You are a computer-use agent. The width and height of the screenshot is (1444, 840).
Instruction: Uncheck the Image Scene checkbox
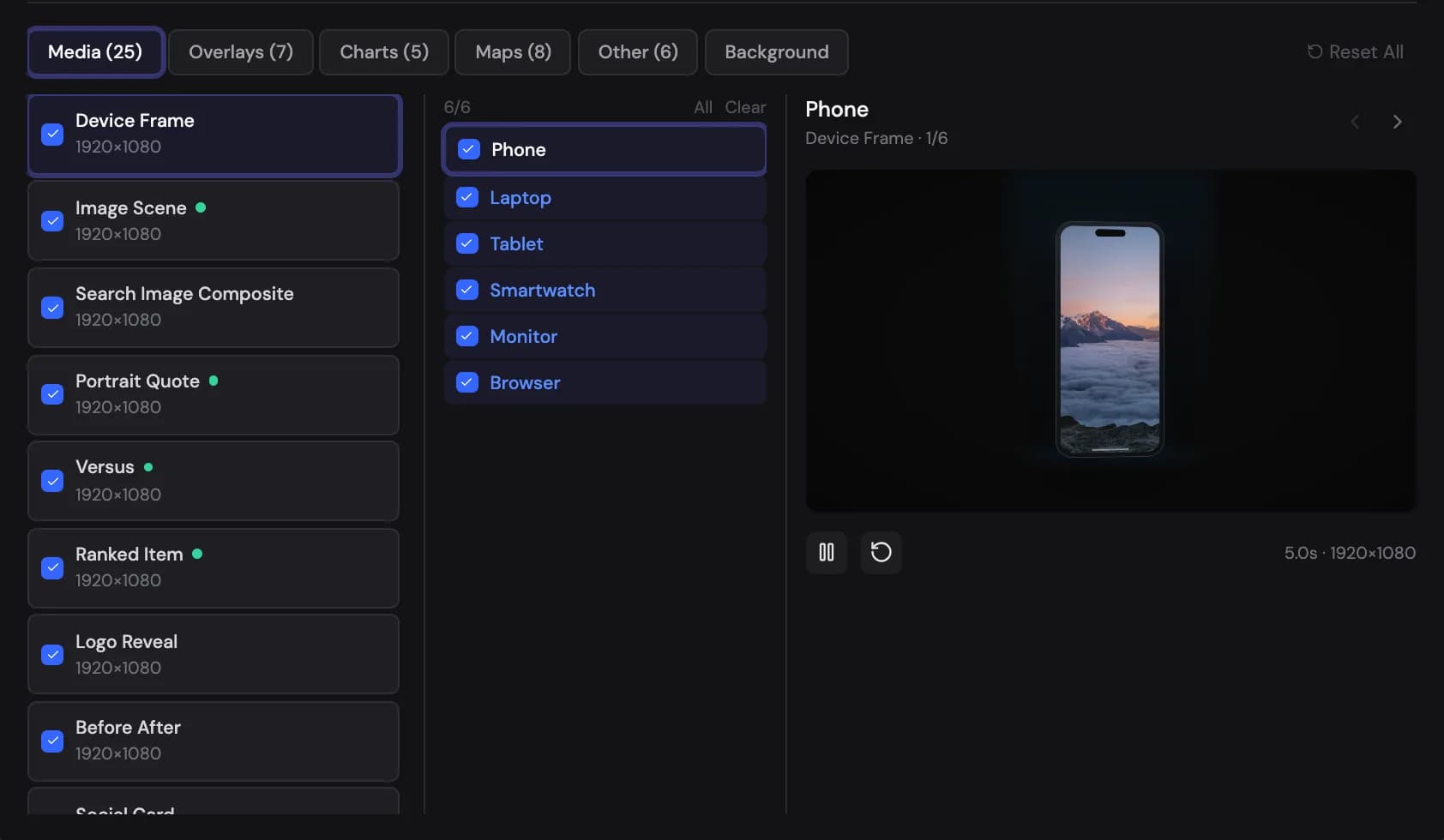click(52, 221)
